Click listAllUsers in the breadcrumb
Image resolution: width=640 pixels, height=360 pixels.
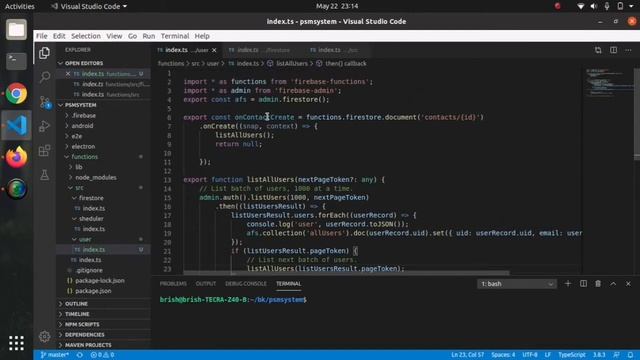coord(291,64)
